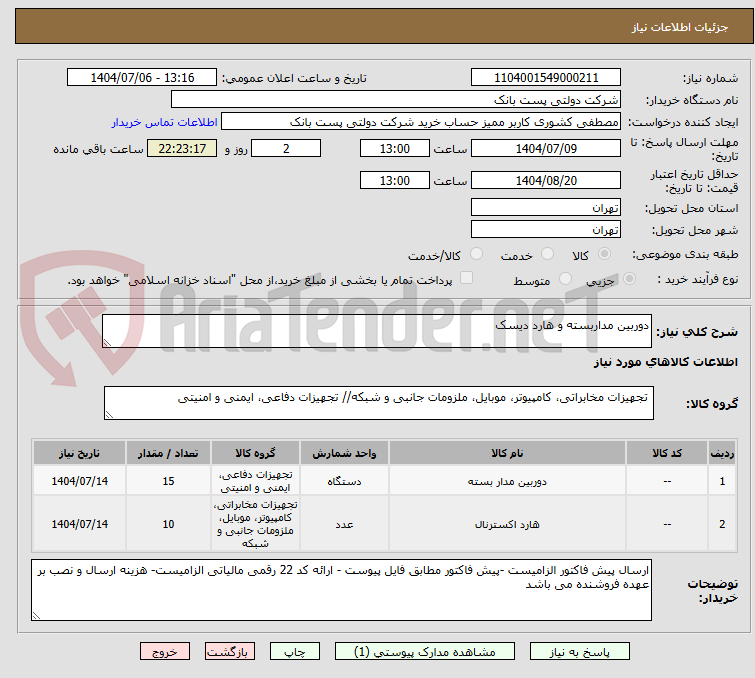Click date 1404/07/14 in row 1
The height and width of the screenshot is (678, 755).
[79, 481]
